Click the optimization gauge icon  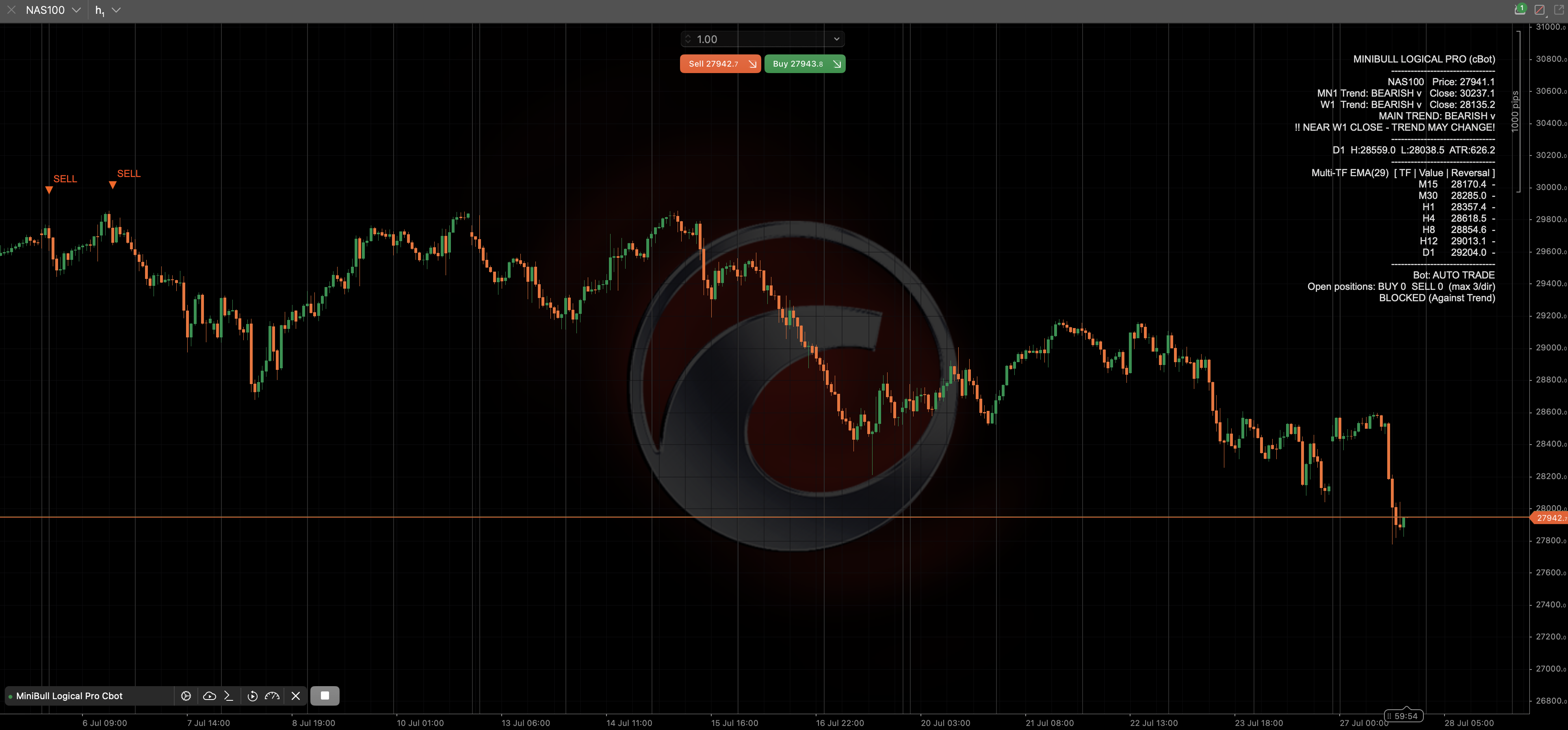point(272,695)
